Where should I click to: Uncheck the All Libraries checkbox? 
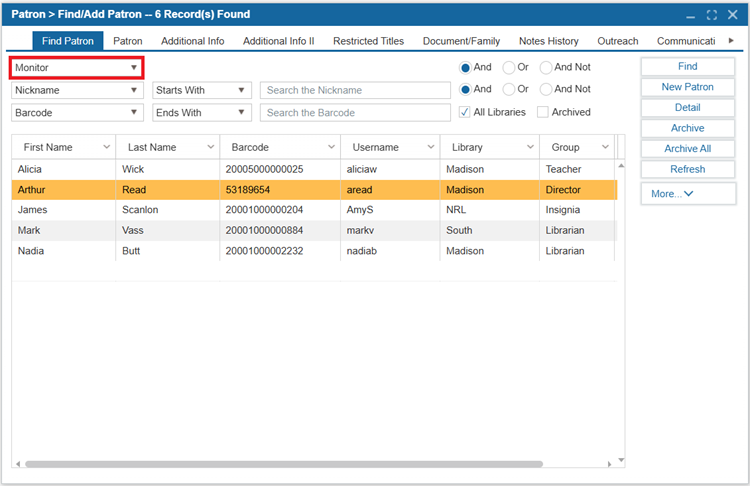click(464, 112)
